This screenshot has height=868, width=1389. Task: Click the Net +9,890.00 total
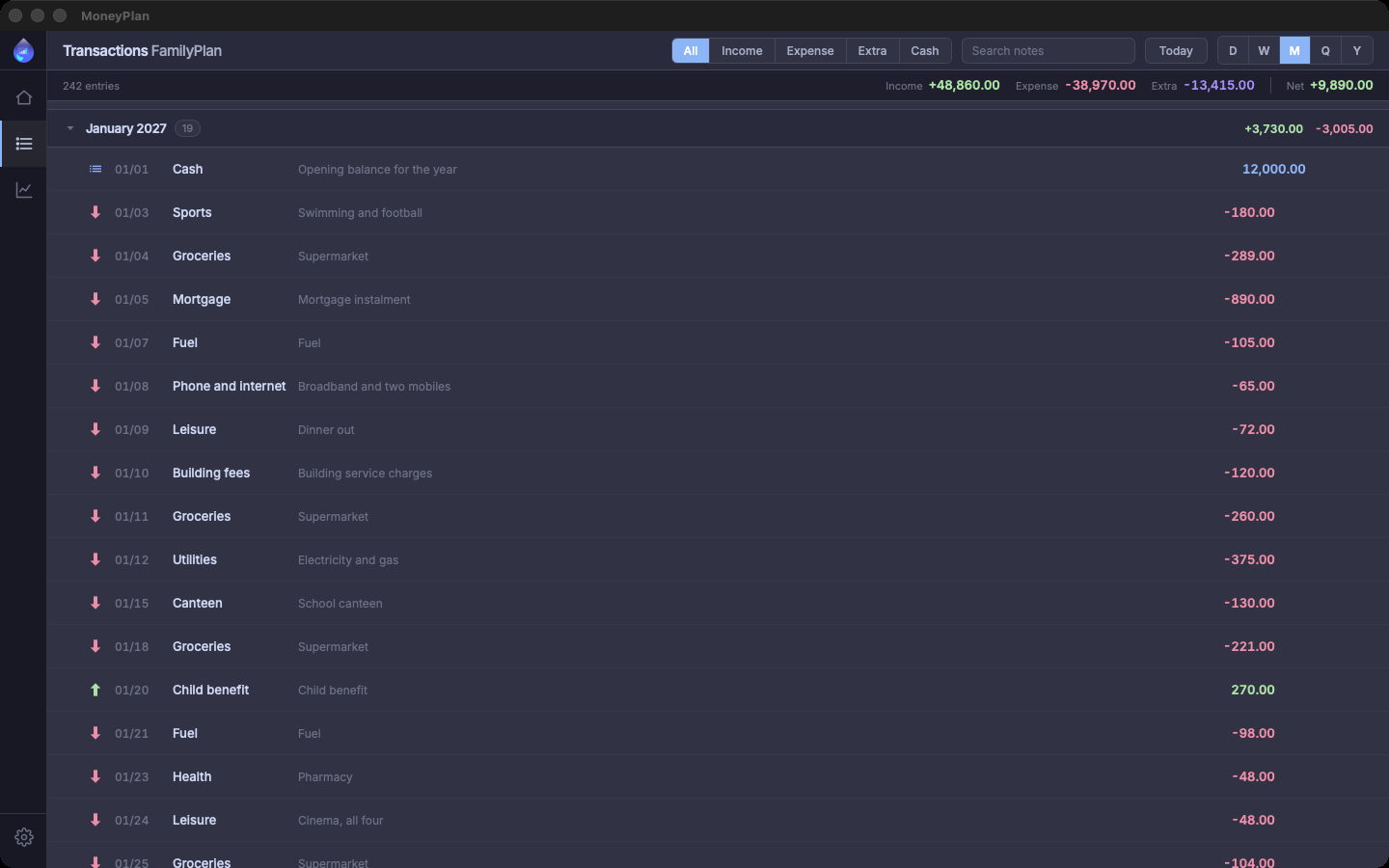point(1329,85)
